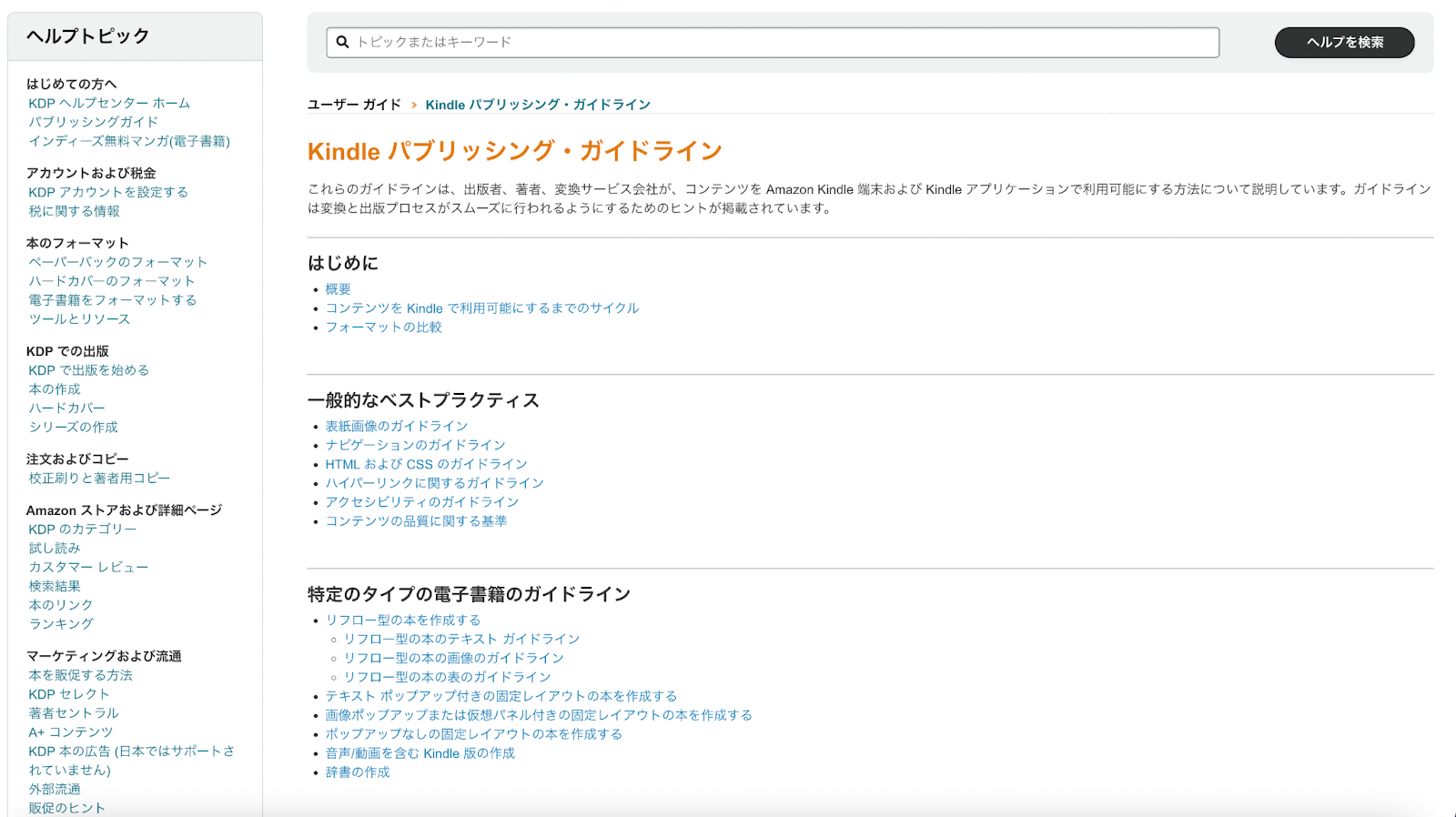The width and height of the screenshot is (1456, 817).
Task: Open A+ コンテンツ link
Action: (x=71, y=732)
